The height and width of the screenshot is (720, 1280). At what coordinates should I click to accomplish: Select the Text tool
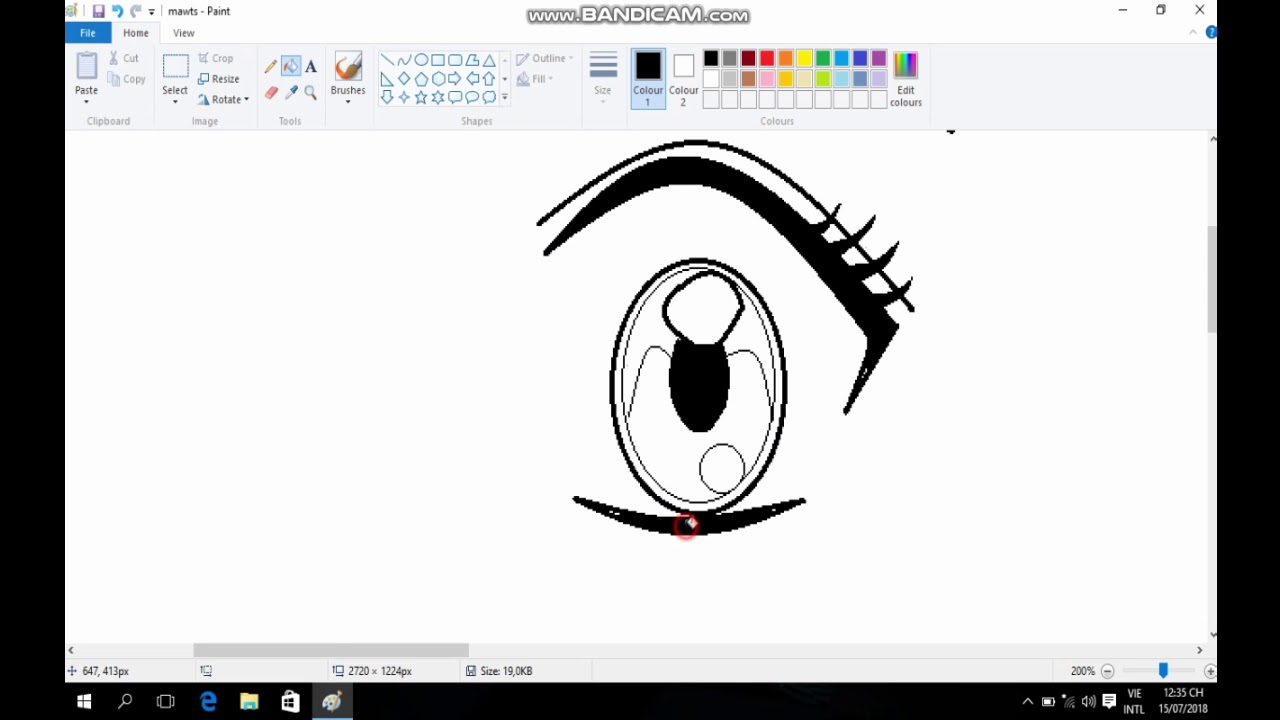coord(311,67)
